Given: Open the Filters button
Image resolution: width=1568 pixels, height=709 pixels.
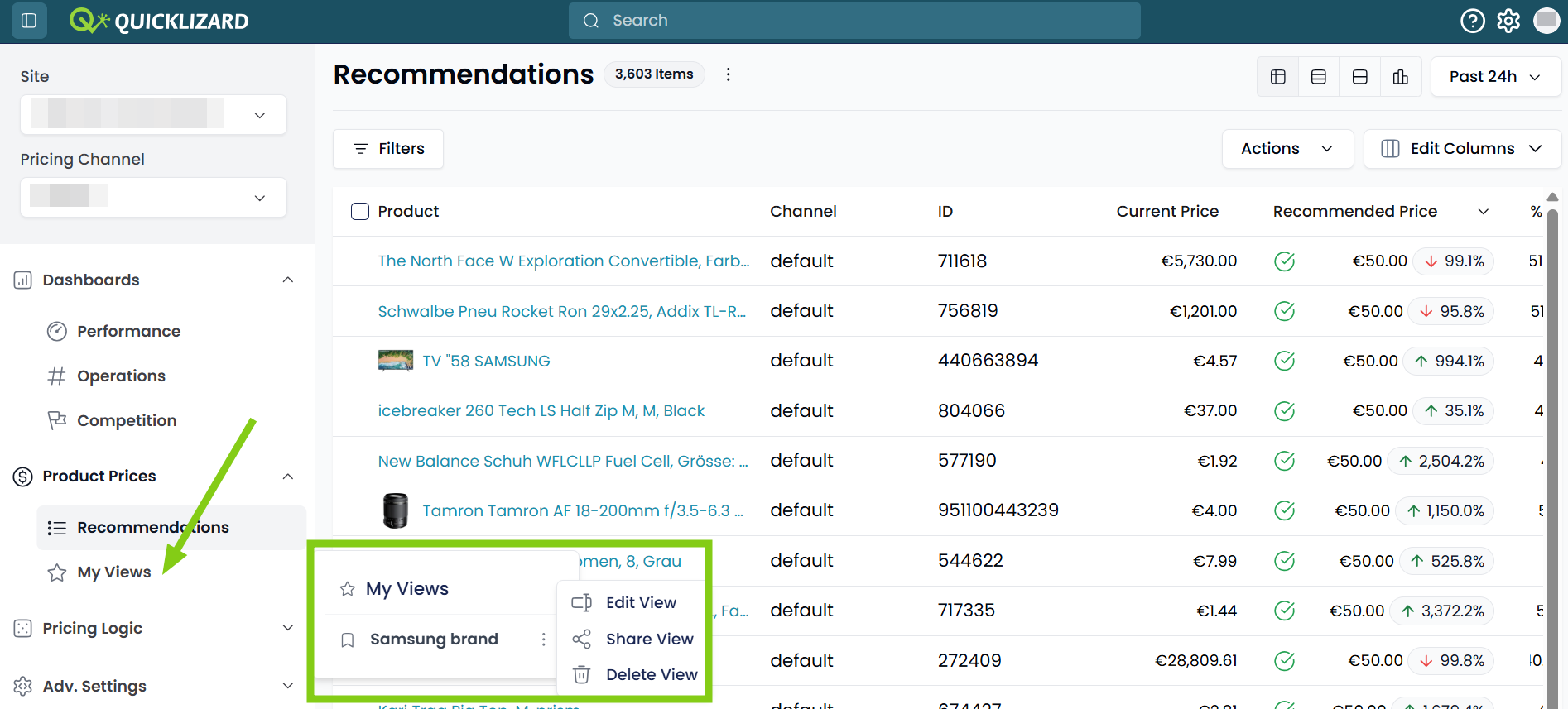Looking at the screenshot, I should (388, 149).
